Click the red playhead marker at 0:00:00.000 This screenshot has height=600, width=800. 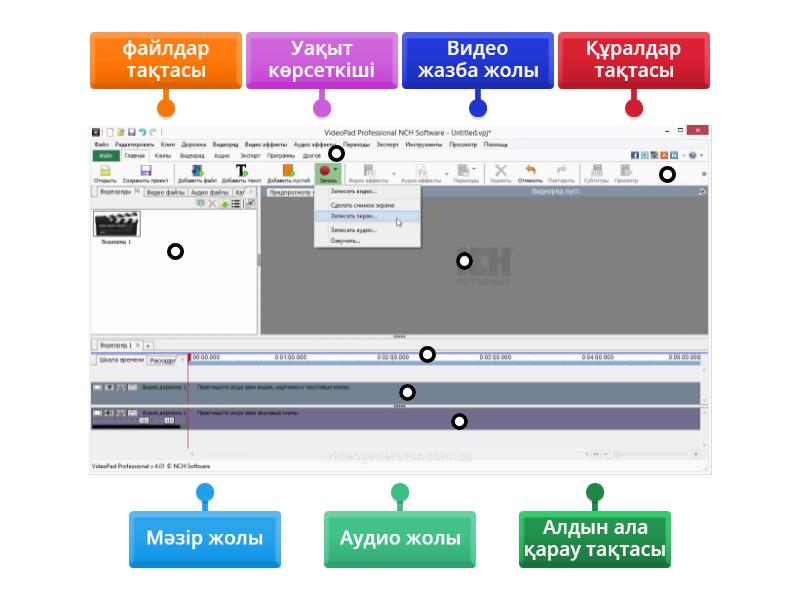[x=189, y=358]
